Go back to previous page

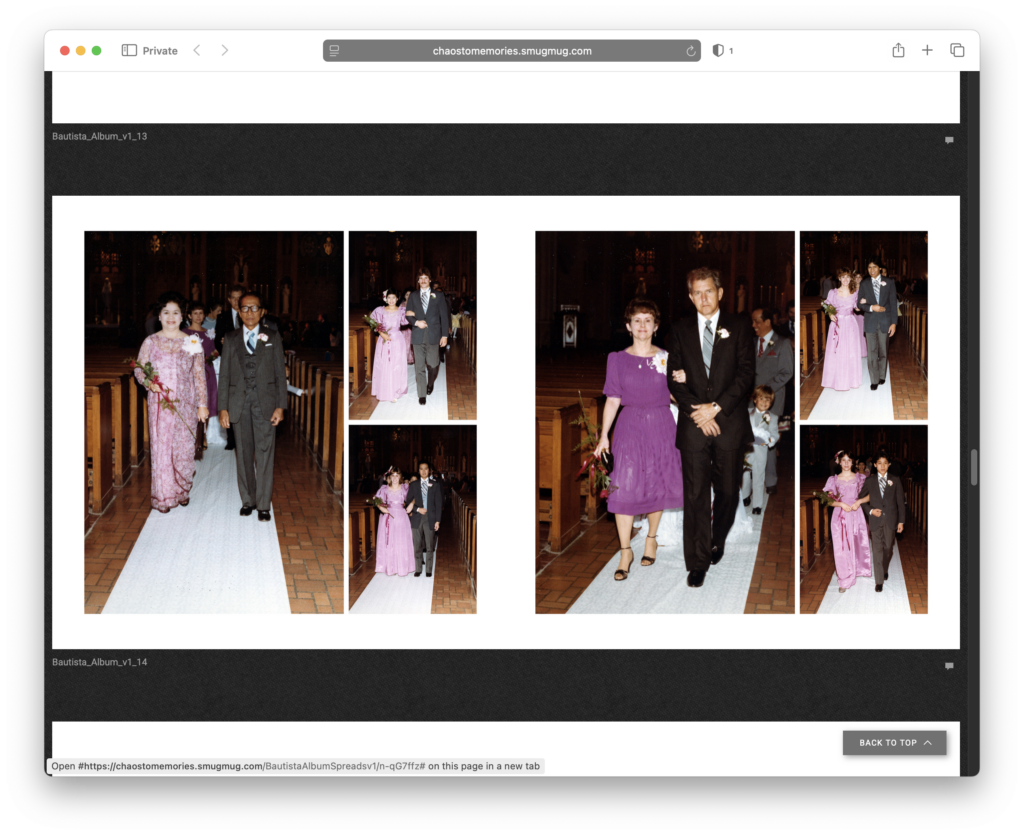(197, 50)
